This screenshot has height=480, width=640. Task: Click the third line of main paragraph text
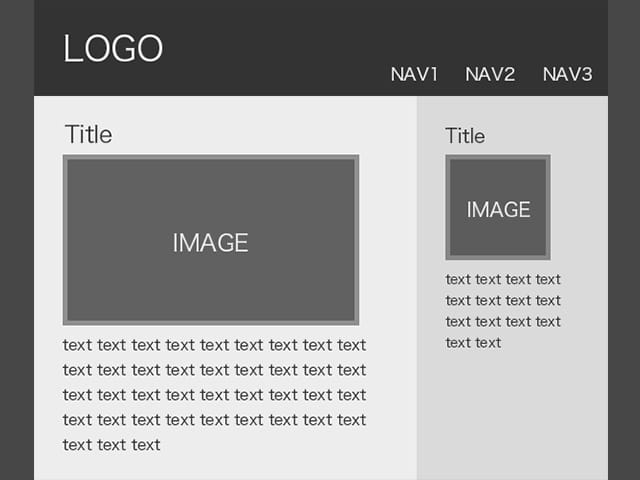(214, 395)
